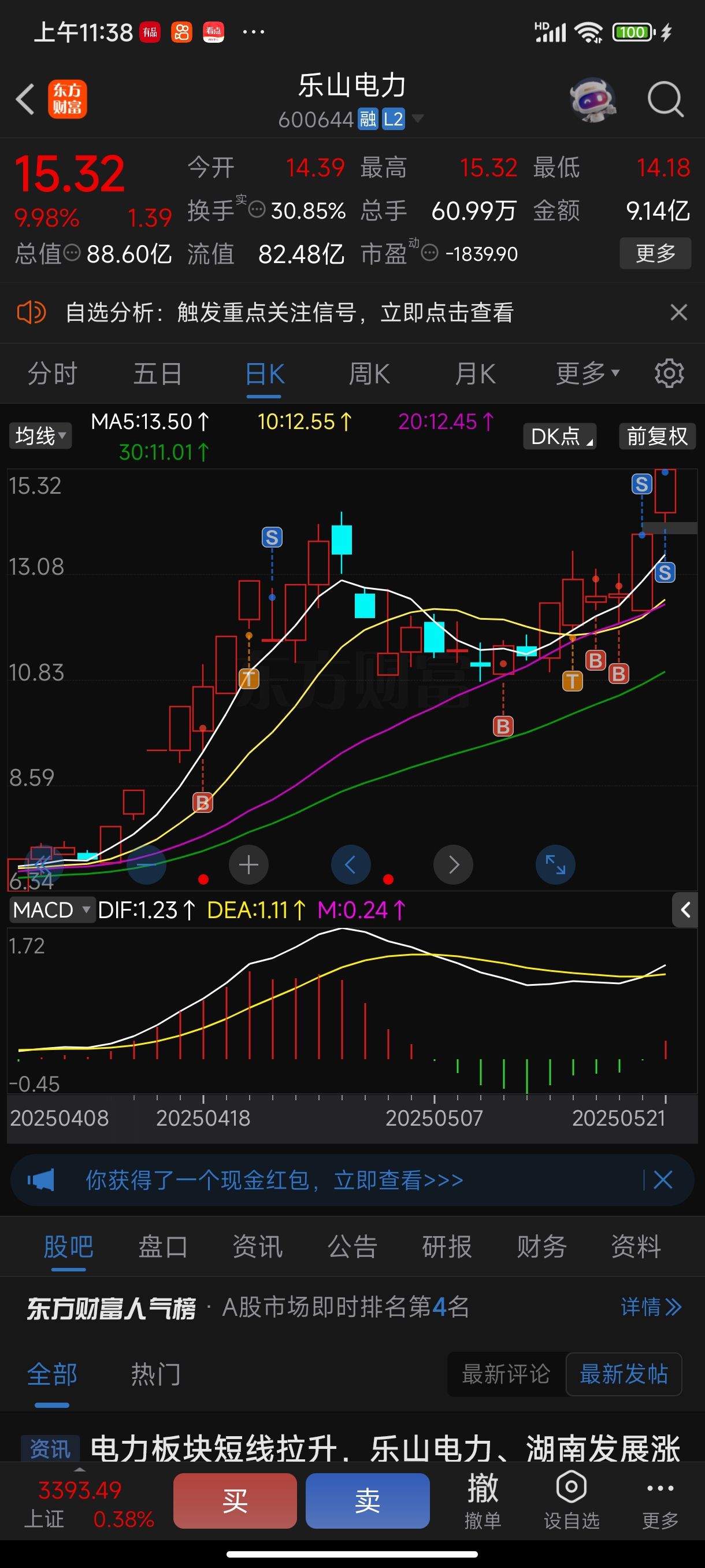This screenshot has height=1568, width=705.
Task: Zoom in chart with plus button
Action: (248, 864)
